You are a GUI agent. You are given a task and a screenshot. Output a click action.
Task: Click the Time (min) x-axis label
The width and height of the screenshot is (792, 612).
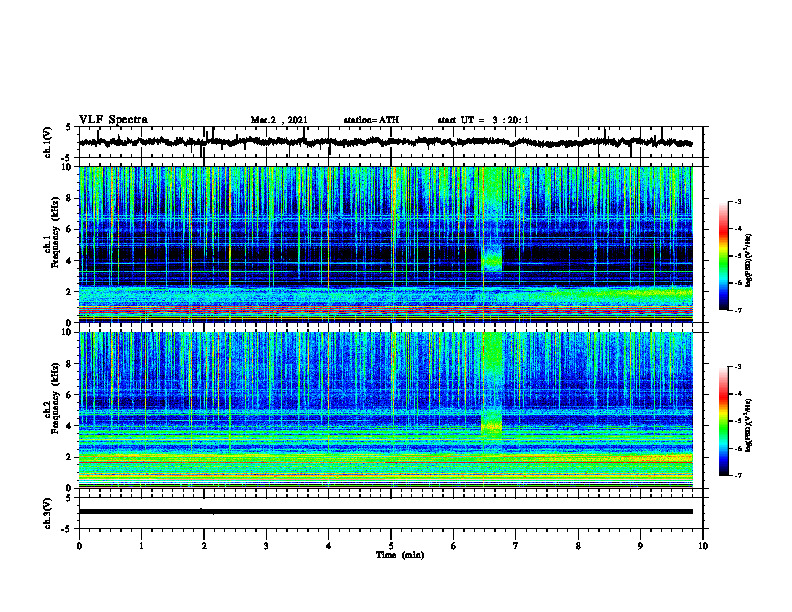pos(400,555)
